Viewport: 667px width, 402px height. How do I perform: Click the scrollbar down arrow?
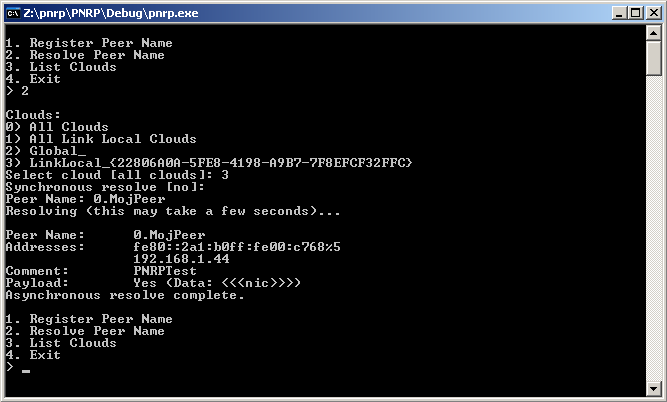click(x=653, y=388)
